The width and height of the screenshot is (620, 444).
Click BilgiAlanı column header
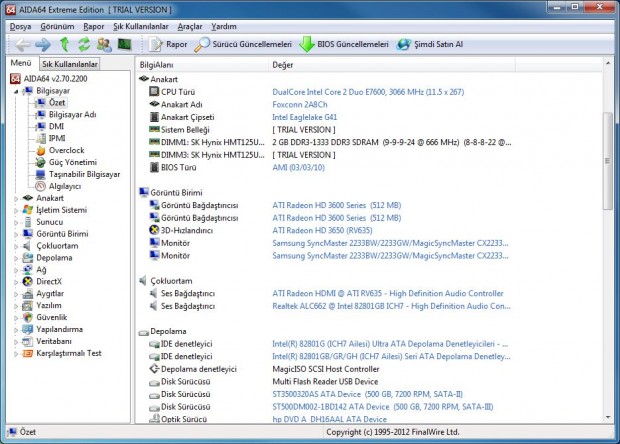[x=202, y=65]
